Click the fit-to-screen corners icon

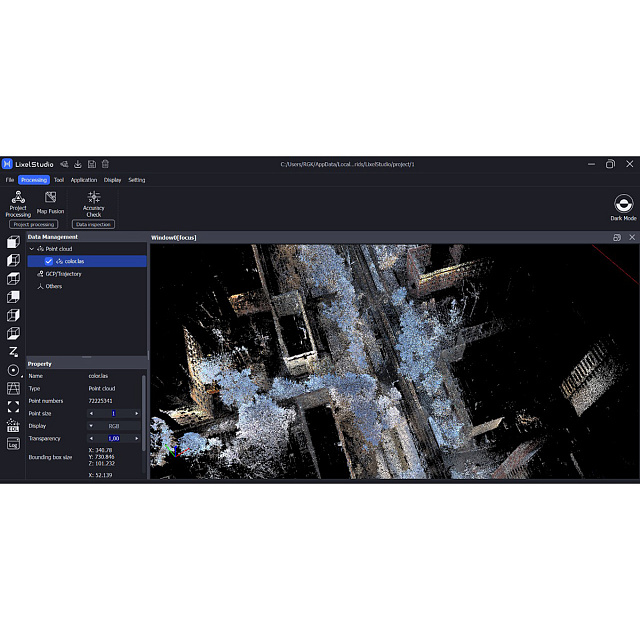[13, 407]
